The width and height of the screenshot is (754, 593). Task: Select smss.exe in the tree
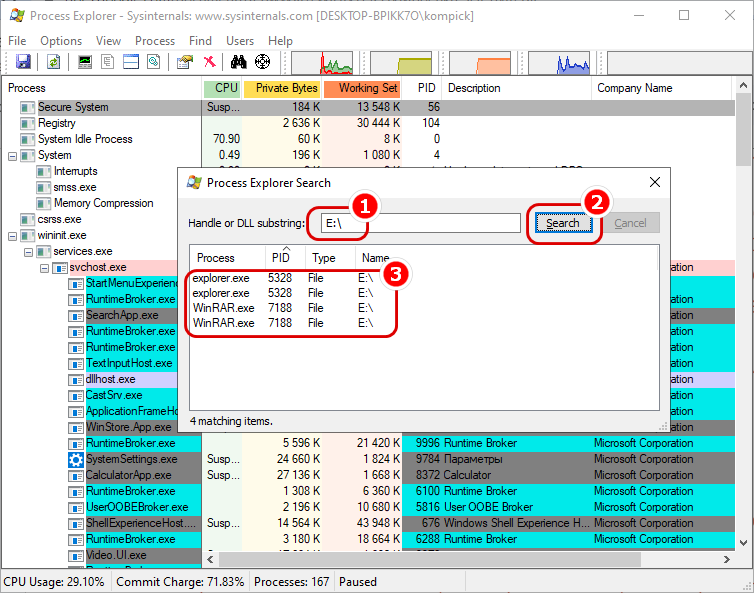point(75,187)
